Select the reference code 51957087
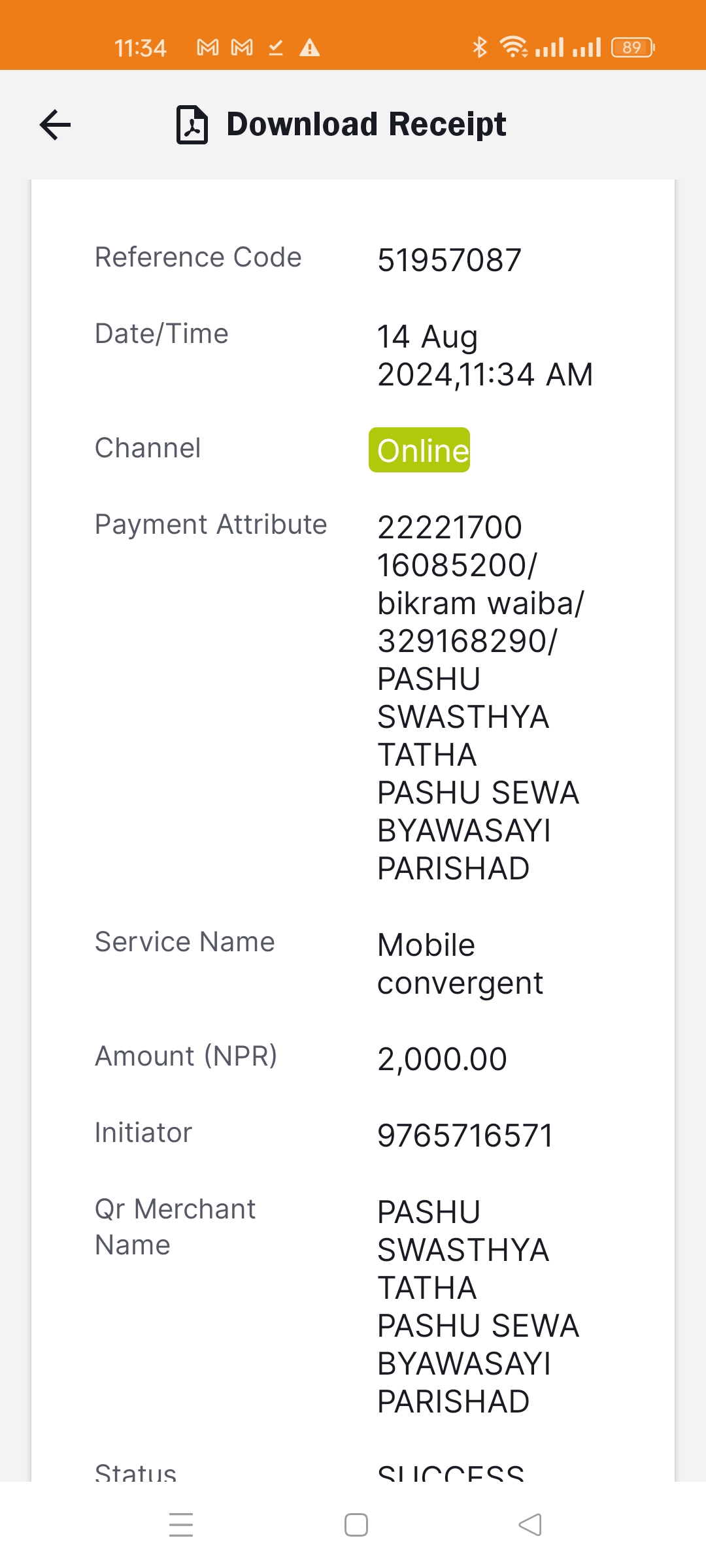This screenshot has width=706, height=1568. point(450,260)
